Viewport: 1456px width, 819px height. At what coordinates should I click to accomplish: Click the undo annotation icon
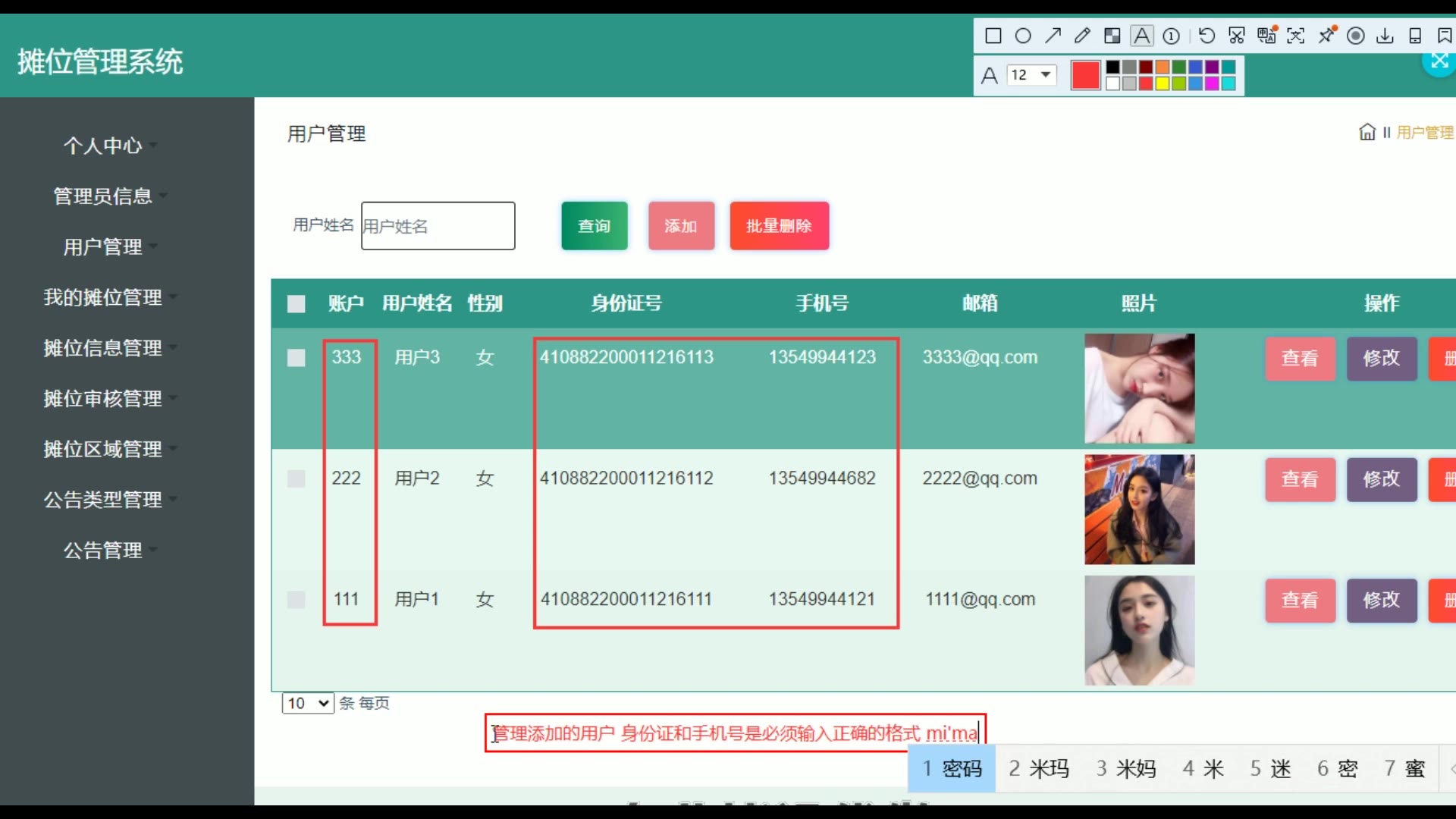1207,36
